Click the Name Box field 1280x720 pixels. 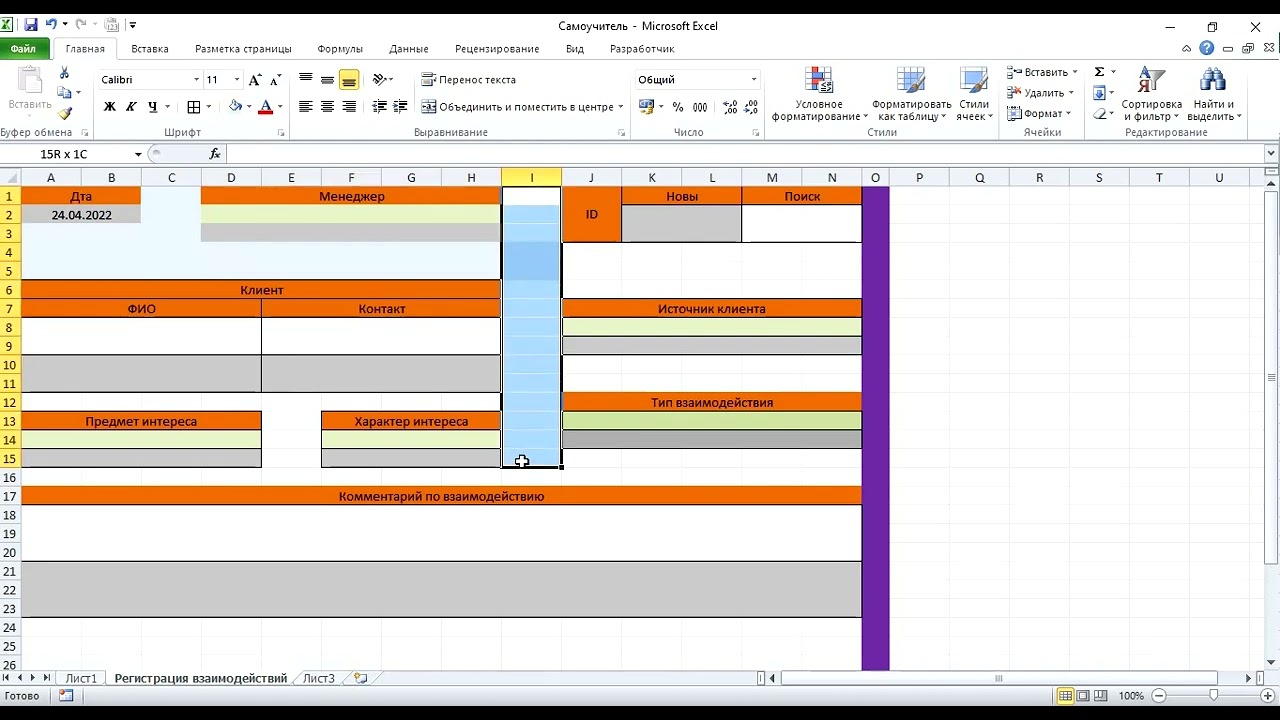pyautogui.click(x=70, y=154)
